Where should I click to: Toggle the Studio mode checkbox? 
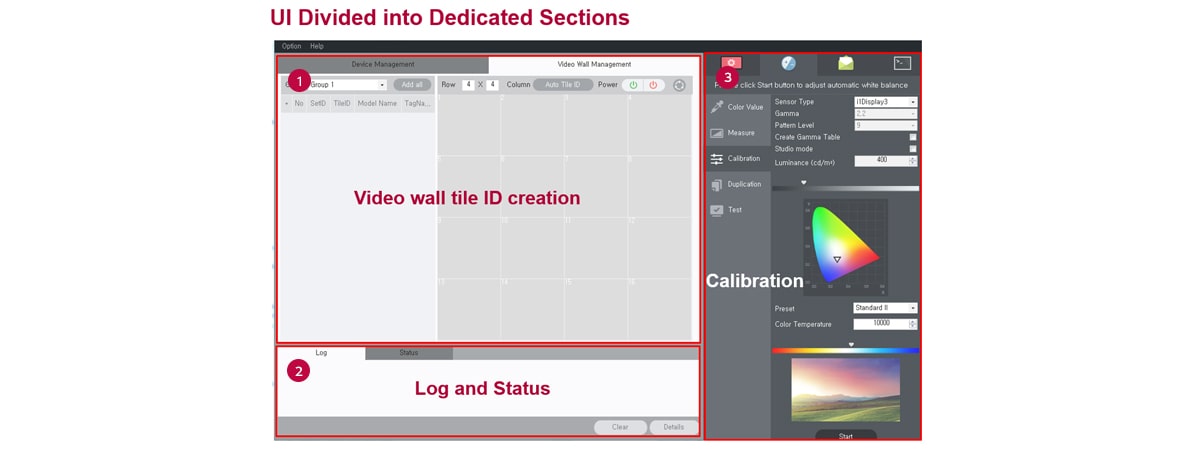pyautogui.click(x=912, y=149)
